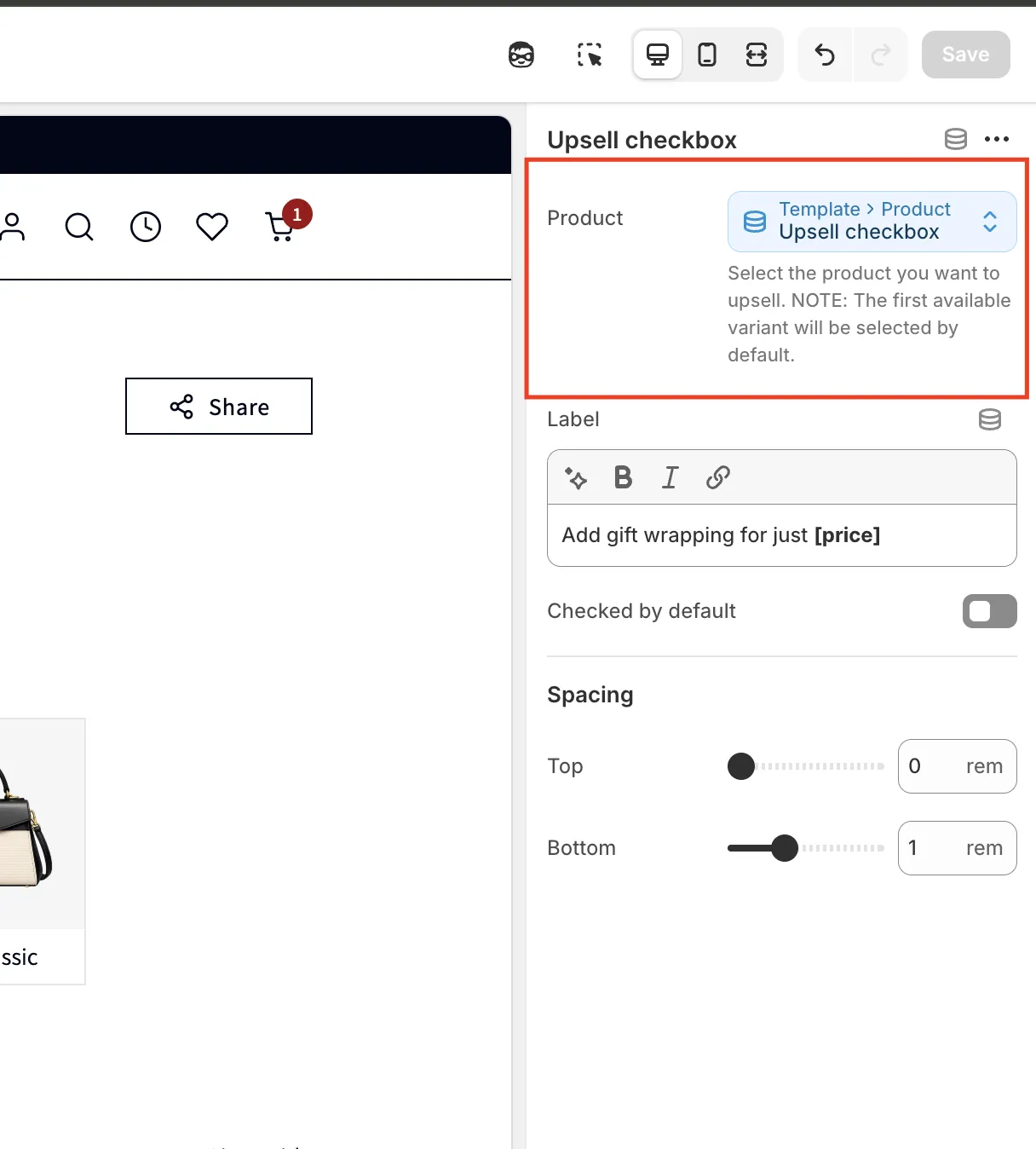Click the label text field with gift wrapping
Image resolution: width=1036 pixels, height=1149 pixels.
coord(780,535)
